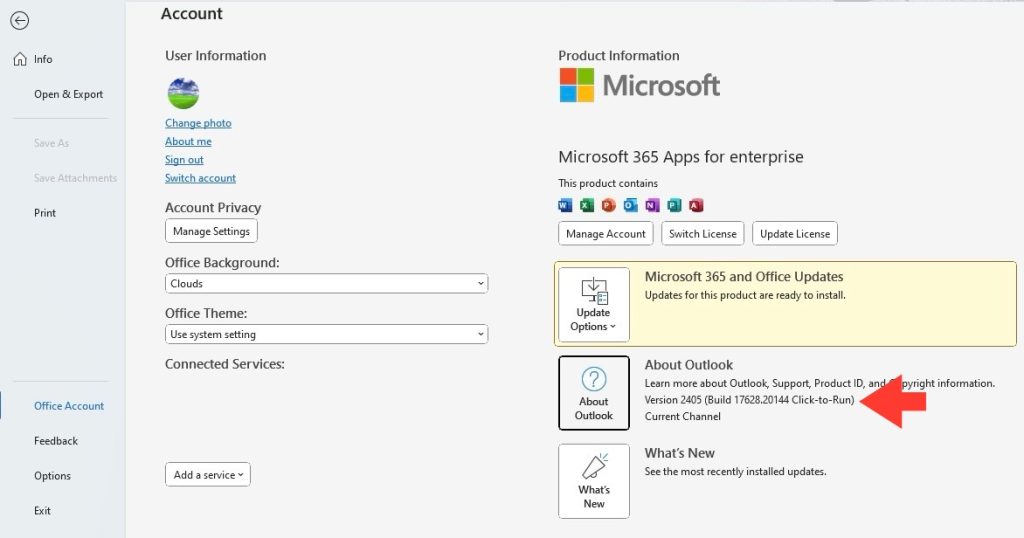Click the Access app icon

pos(696,206)
